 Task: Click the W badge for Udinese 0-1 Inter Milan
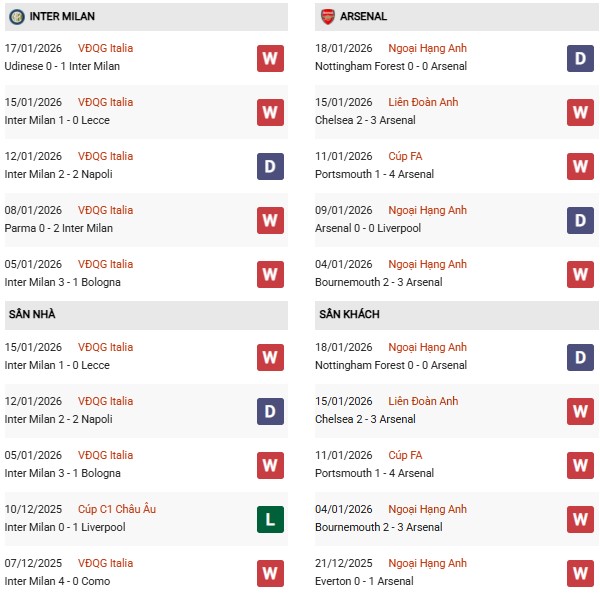pos(270,58)
